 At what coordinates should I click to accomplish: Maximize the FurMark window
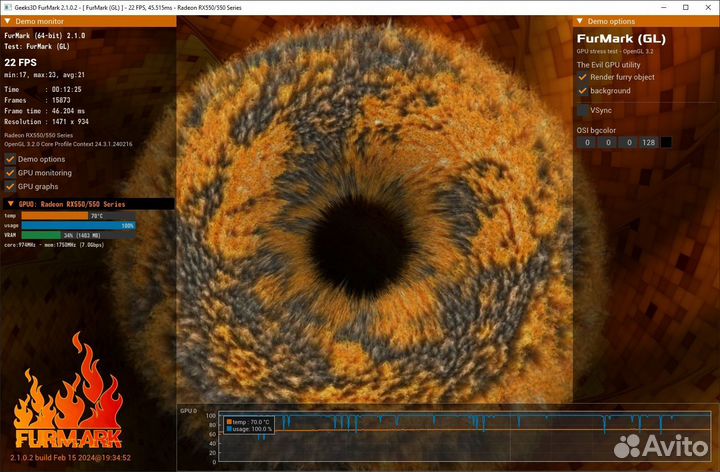[x=686, y=7]
